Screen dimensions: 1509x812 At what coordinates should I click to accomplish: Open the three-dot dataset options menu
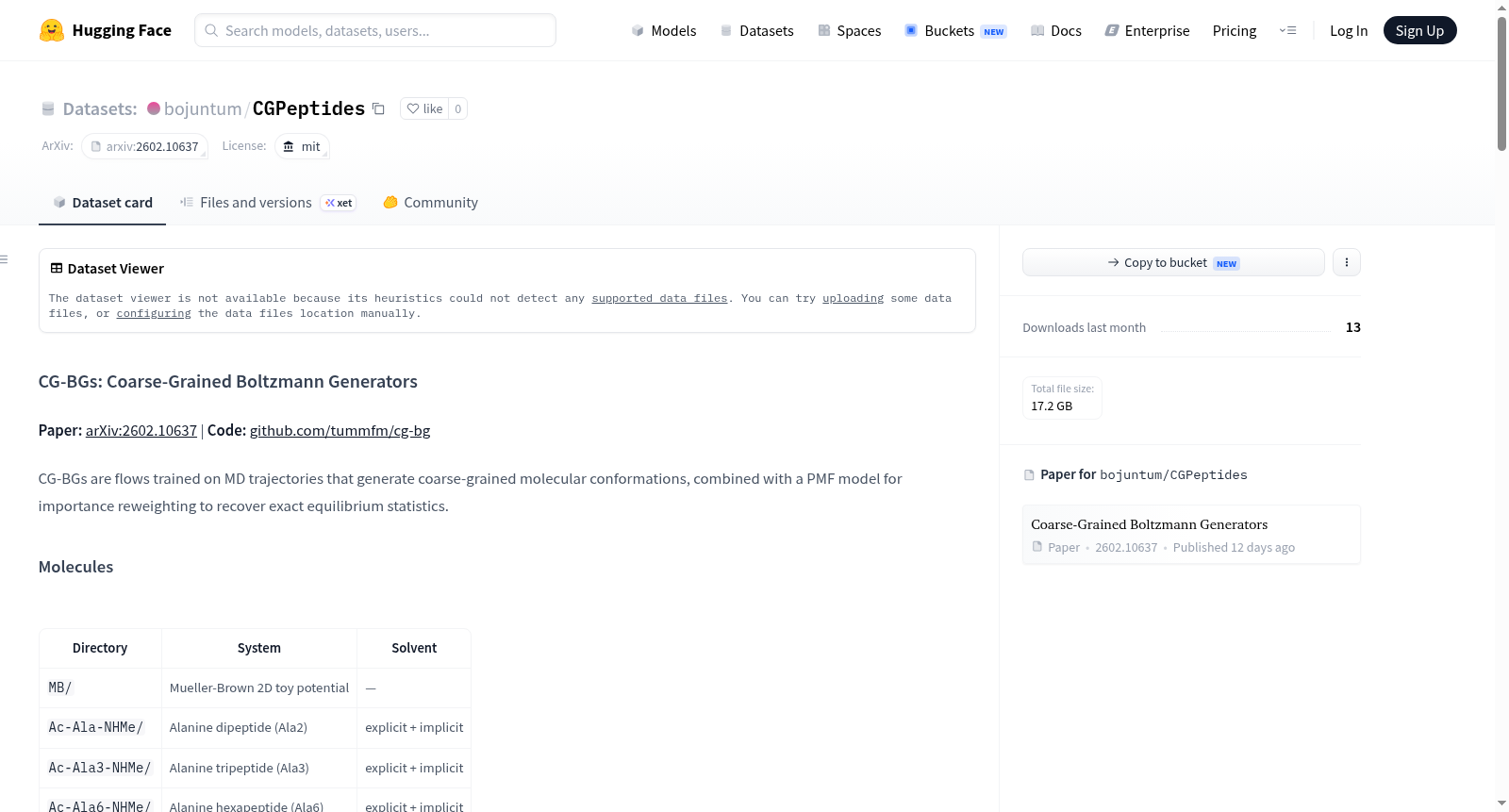(1347, 262)
